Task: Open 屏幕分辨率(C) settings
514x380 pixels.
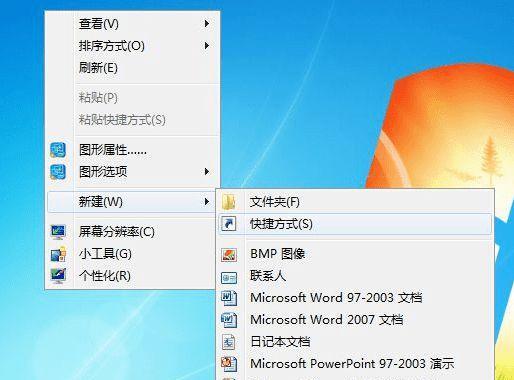Action: [133, 232]
